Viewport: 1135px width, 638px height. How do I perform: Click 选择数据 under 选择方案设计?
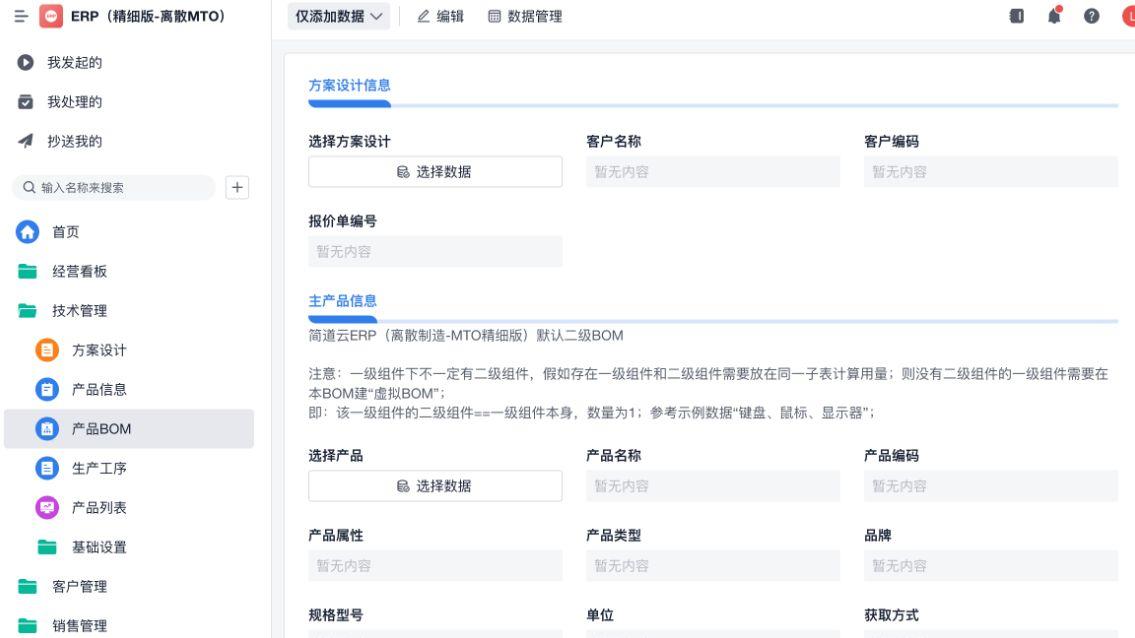(x=434, y=172)
